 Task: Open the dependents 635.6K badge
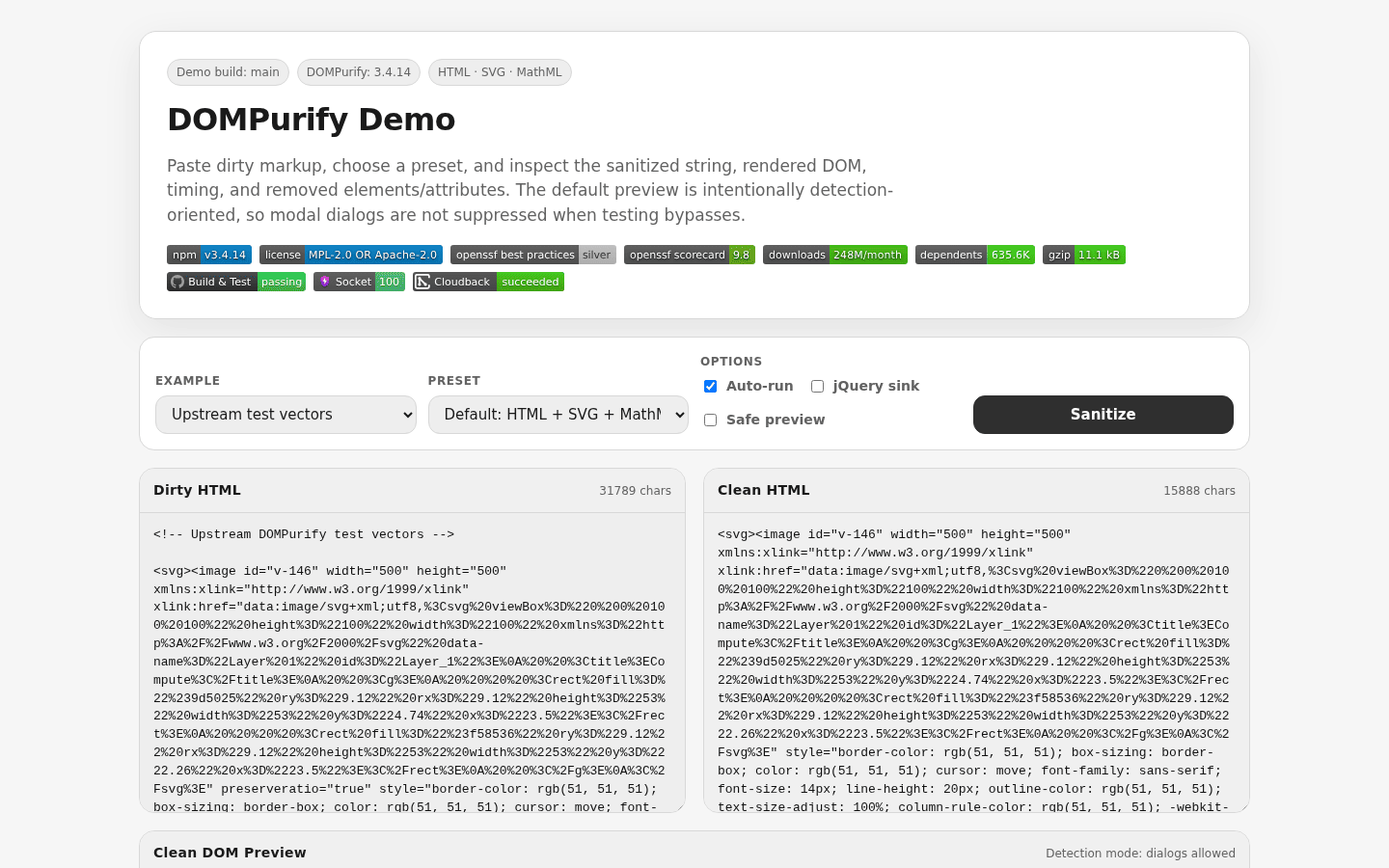point(975,255)
